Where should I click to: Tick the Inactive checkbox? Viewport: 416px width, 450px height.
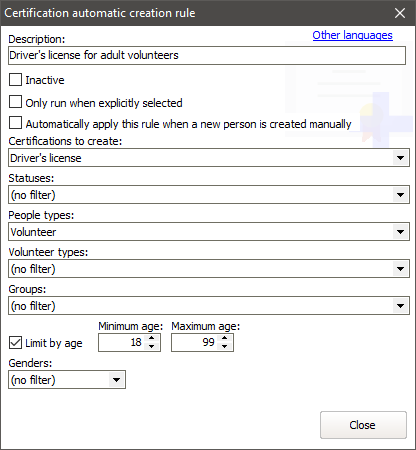point(15,80)
